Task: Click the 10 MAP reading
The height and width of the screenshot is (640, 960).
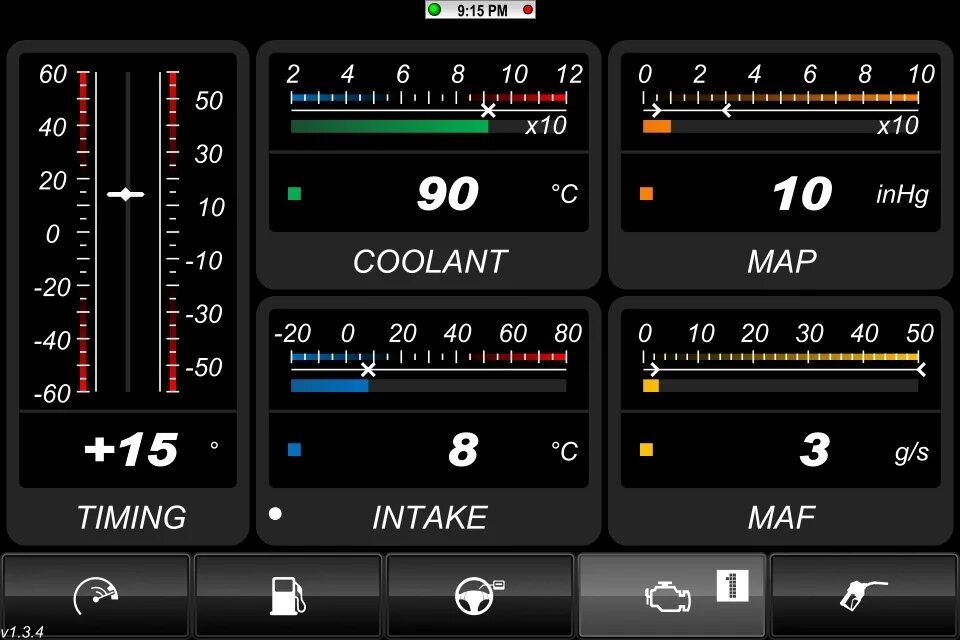Action: coord(802,194)
